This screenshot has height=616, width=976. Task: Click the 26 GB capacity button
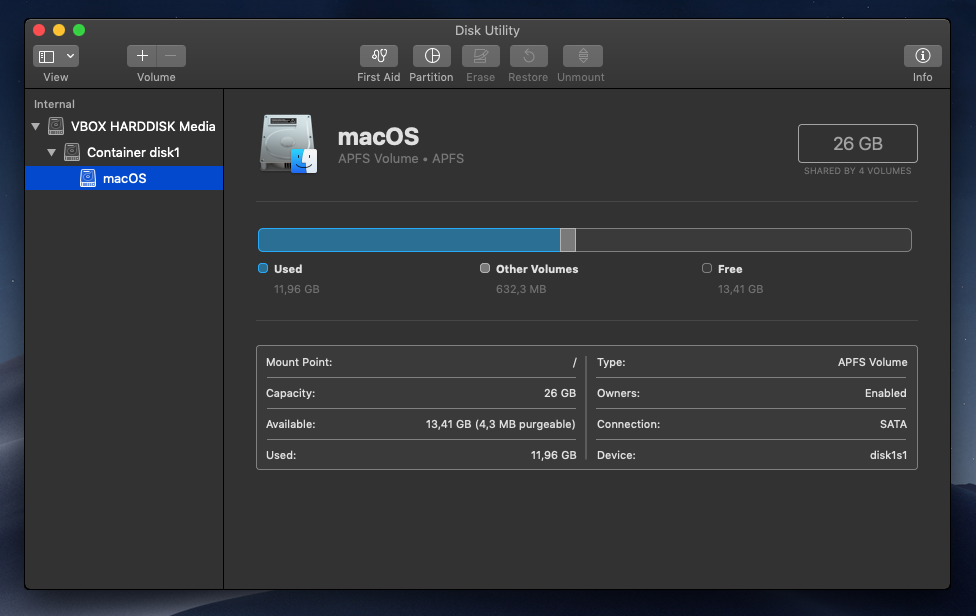[857, 143]
